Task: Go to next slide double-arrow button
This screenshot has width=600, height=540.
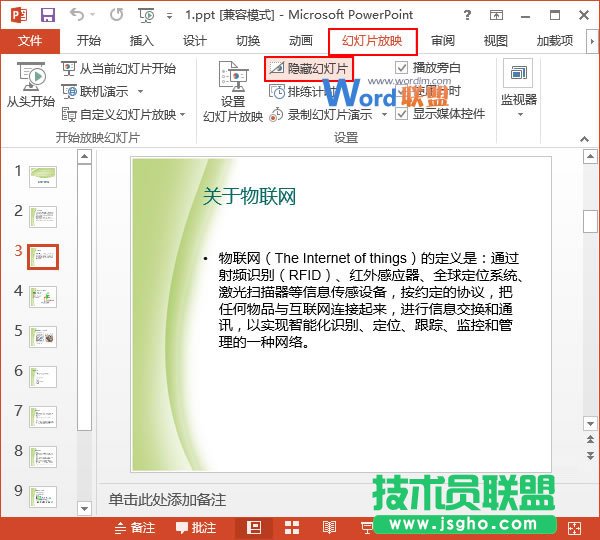Action: [590, 455]
